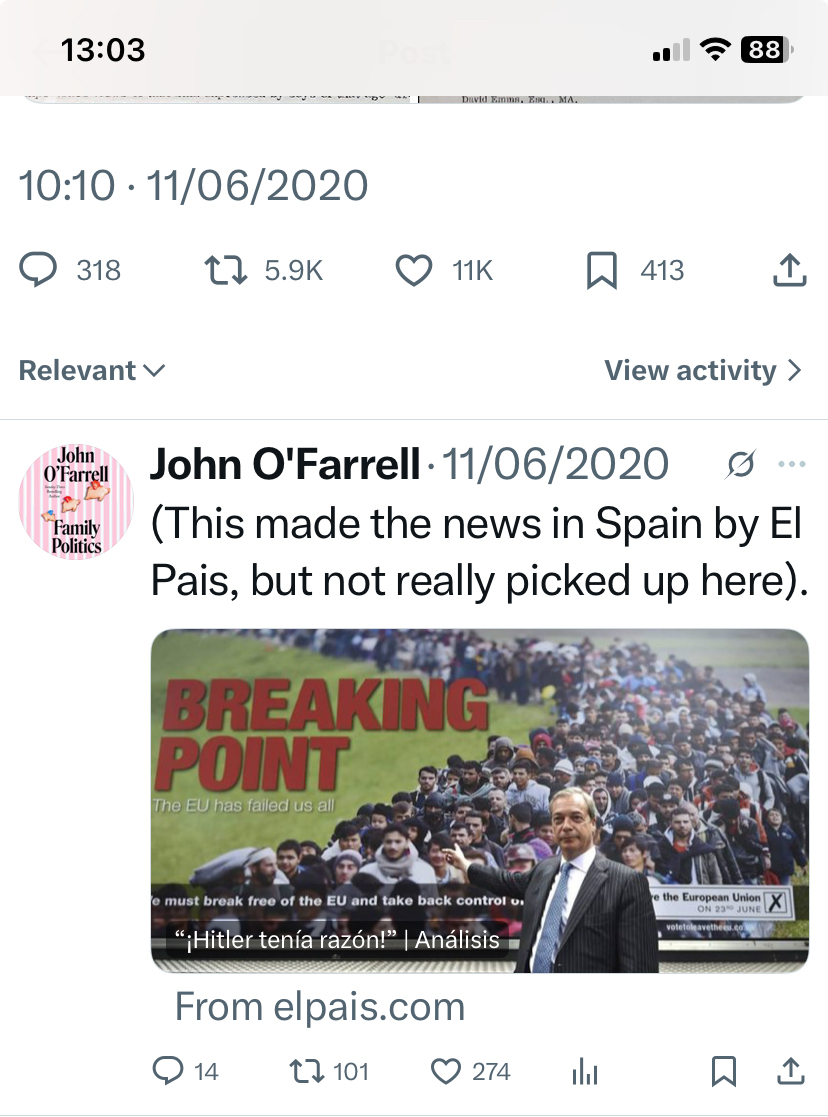
Task: Open the 'From elpais.com' link
Action: [x=320, y=1006]
